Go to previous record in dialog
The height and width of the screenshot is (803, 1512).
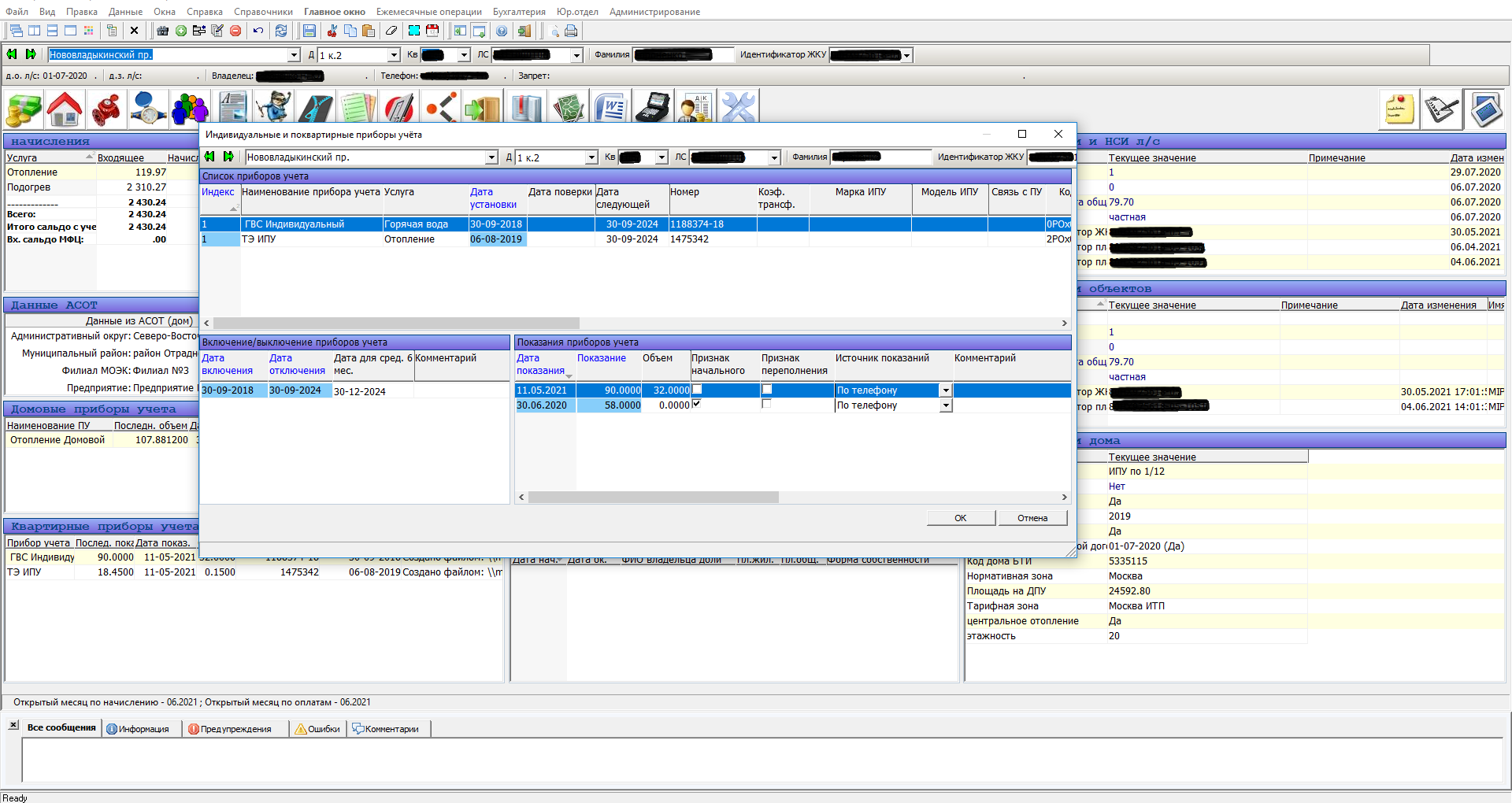coord(209,157)
